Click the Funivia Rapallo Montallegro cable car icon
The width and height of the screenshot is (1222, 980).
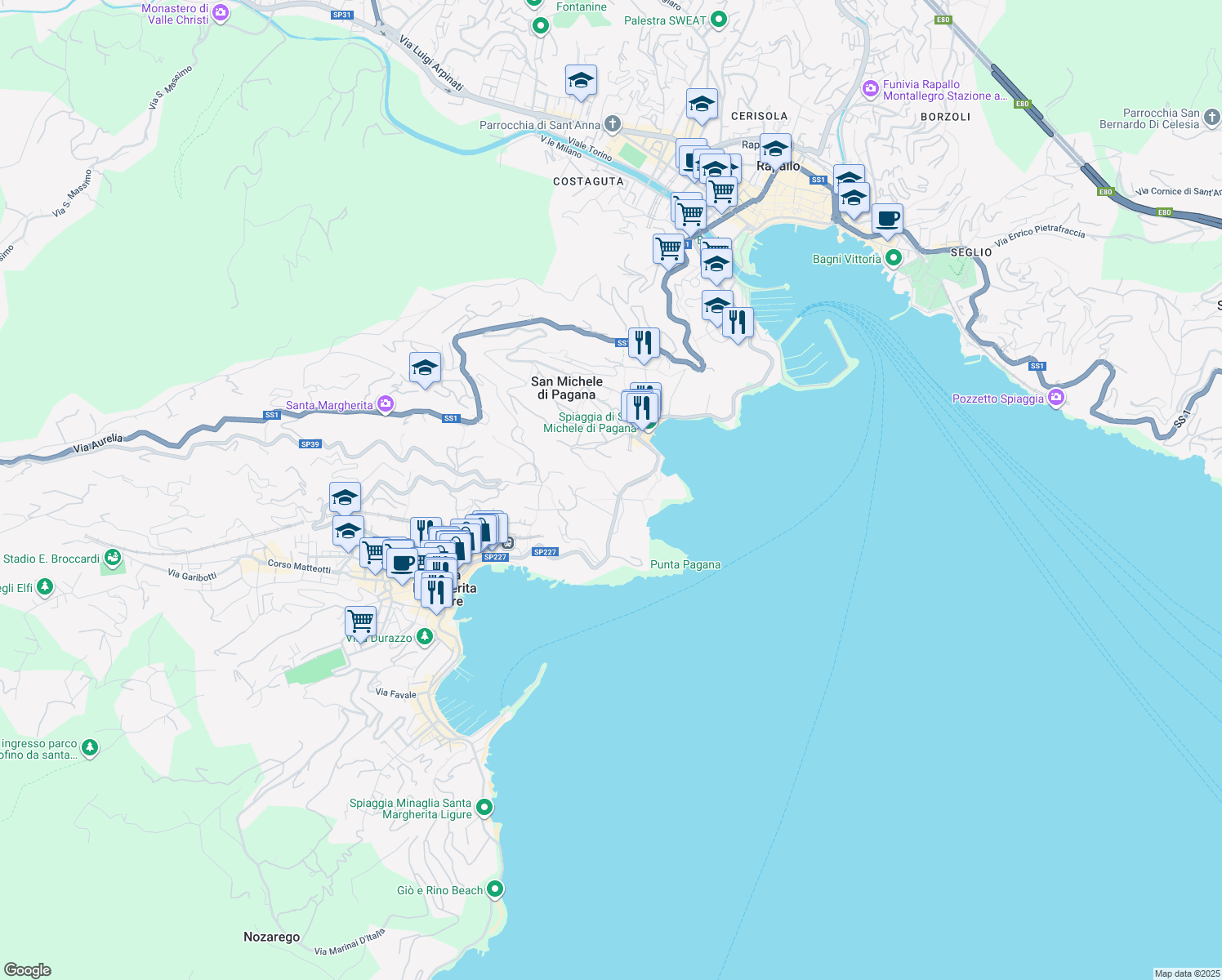click(869, 89)
